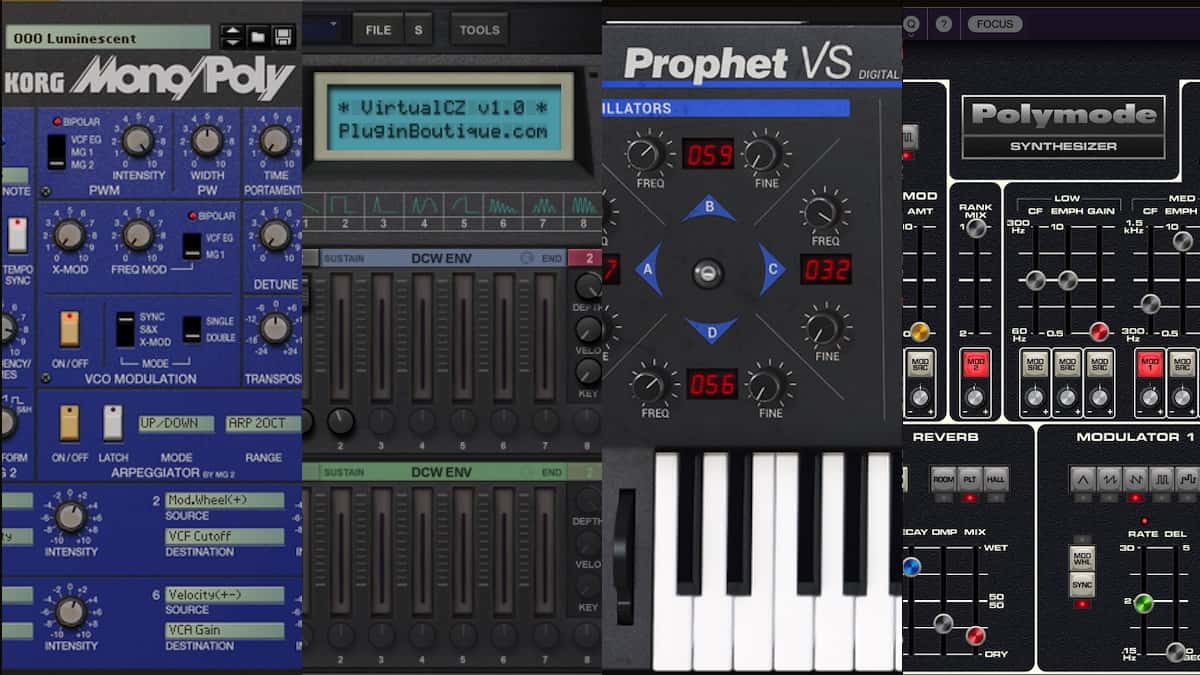Select waveform 8 resonance icon in VirtualCZ
Viewport: 1200px width, 675px height.
582,205
